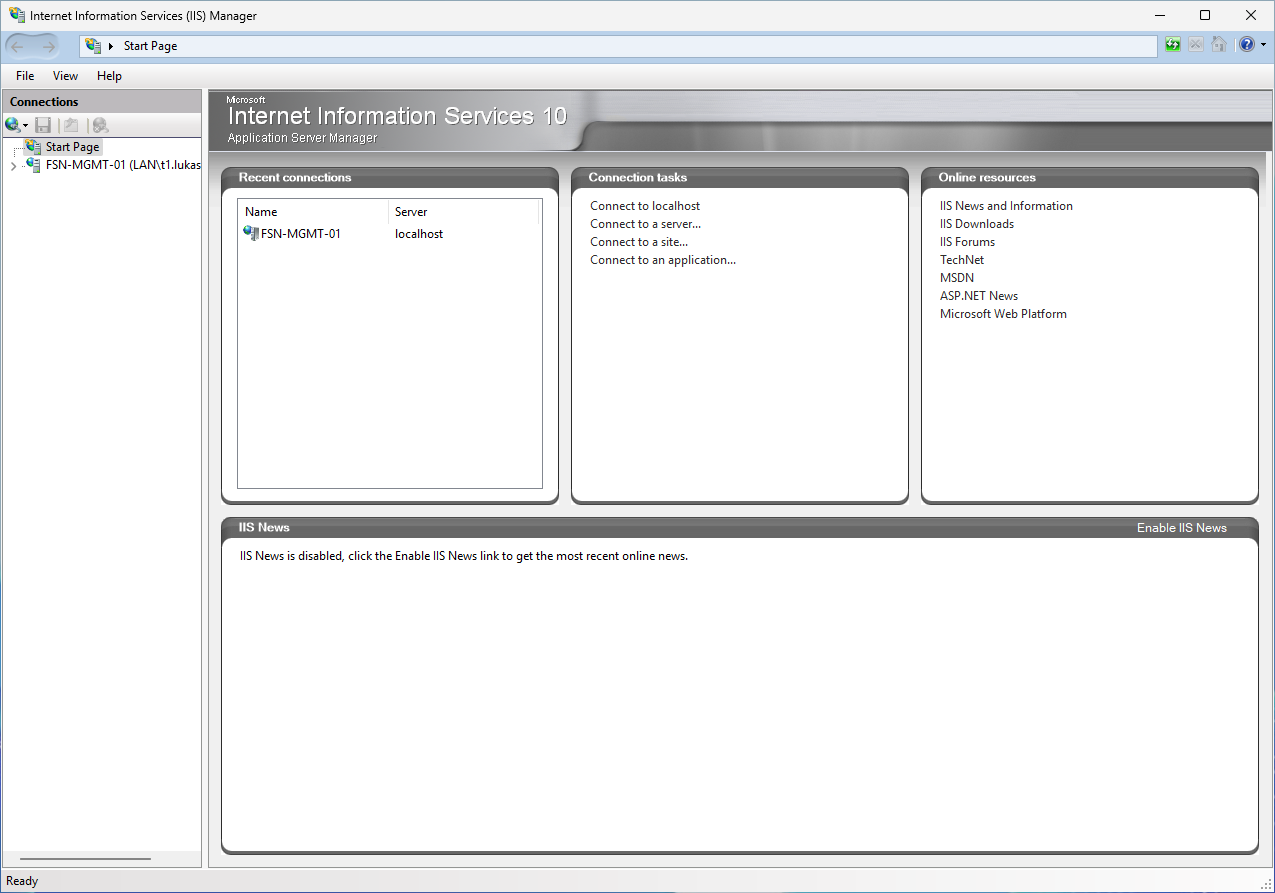Open the View menu
1275x893 pixels.
click(65, 76)
